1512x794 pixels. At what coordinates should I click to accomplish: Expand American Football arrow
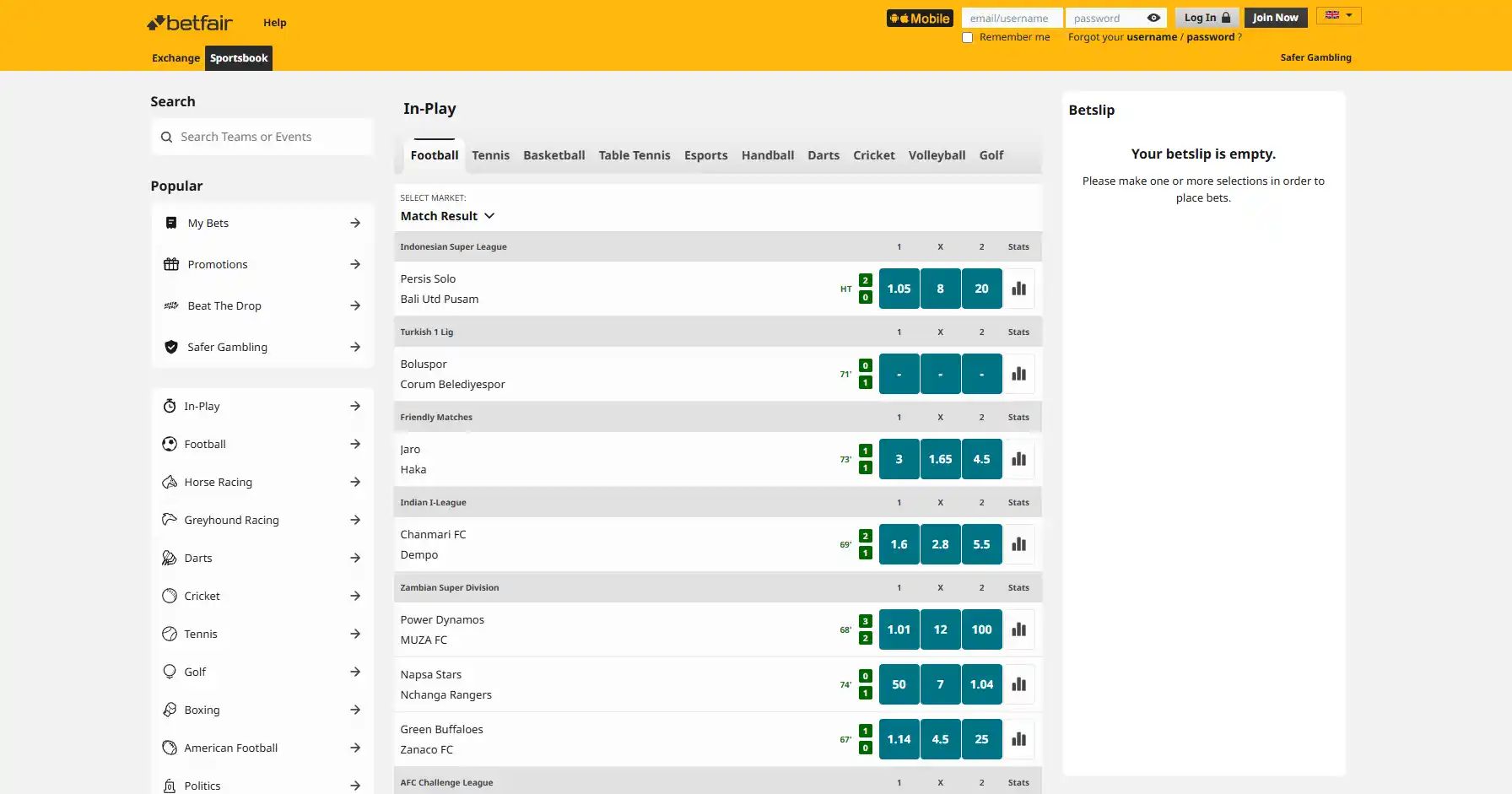pos(355,748)
